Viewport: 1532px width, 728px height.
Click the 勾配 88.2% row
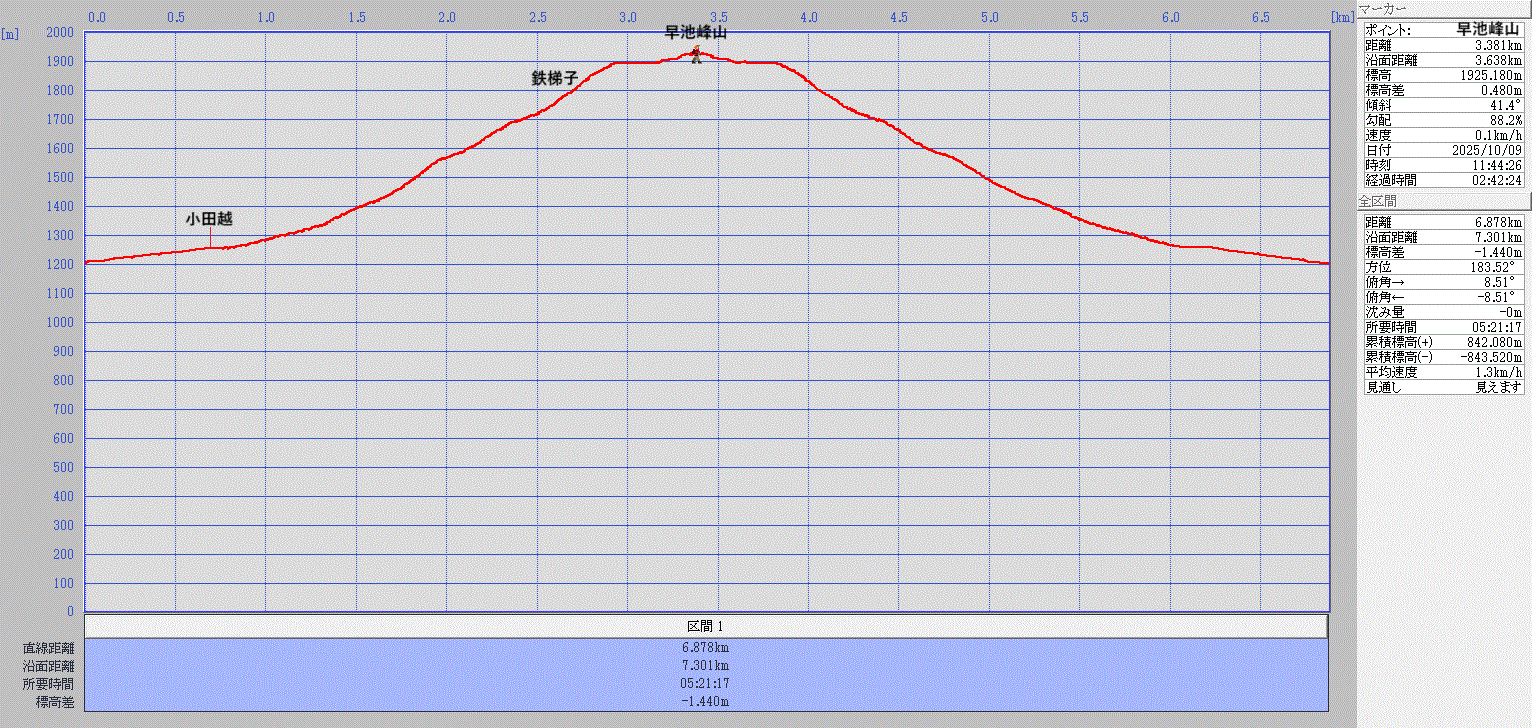click(1444, 120)
